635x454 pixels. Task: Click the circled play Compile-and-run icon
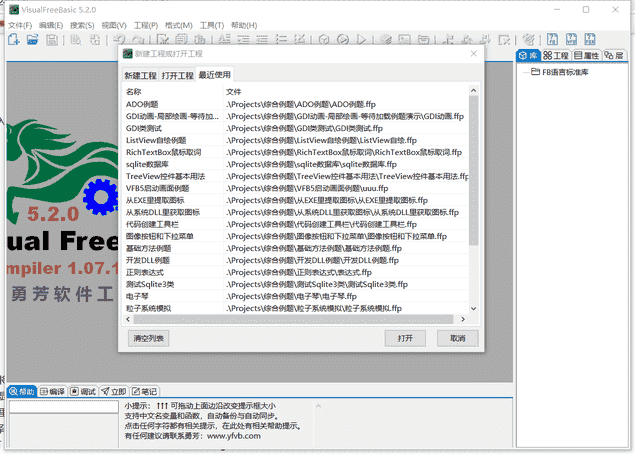(343, 39)
